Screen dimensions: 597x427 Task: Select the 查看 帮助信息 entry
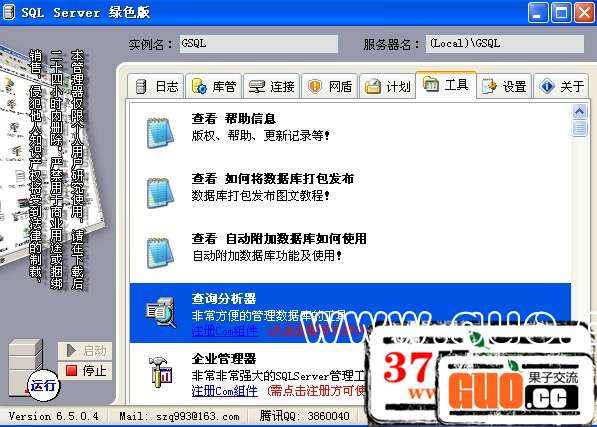pos(350,132)
